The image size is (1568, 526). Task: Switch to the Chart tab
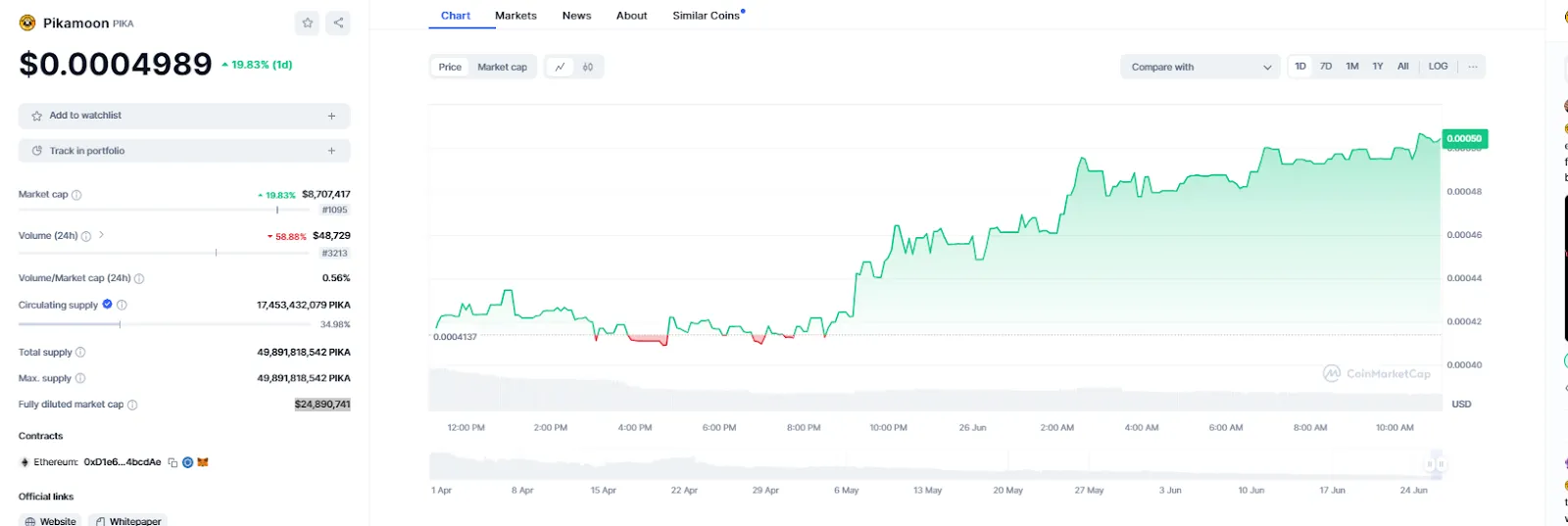click(x=456, y=16)
